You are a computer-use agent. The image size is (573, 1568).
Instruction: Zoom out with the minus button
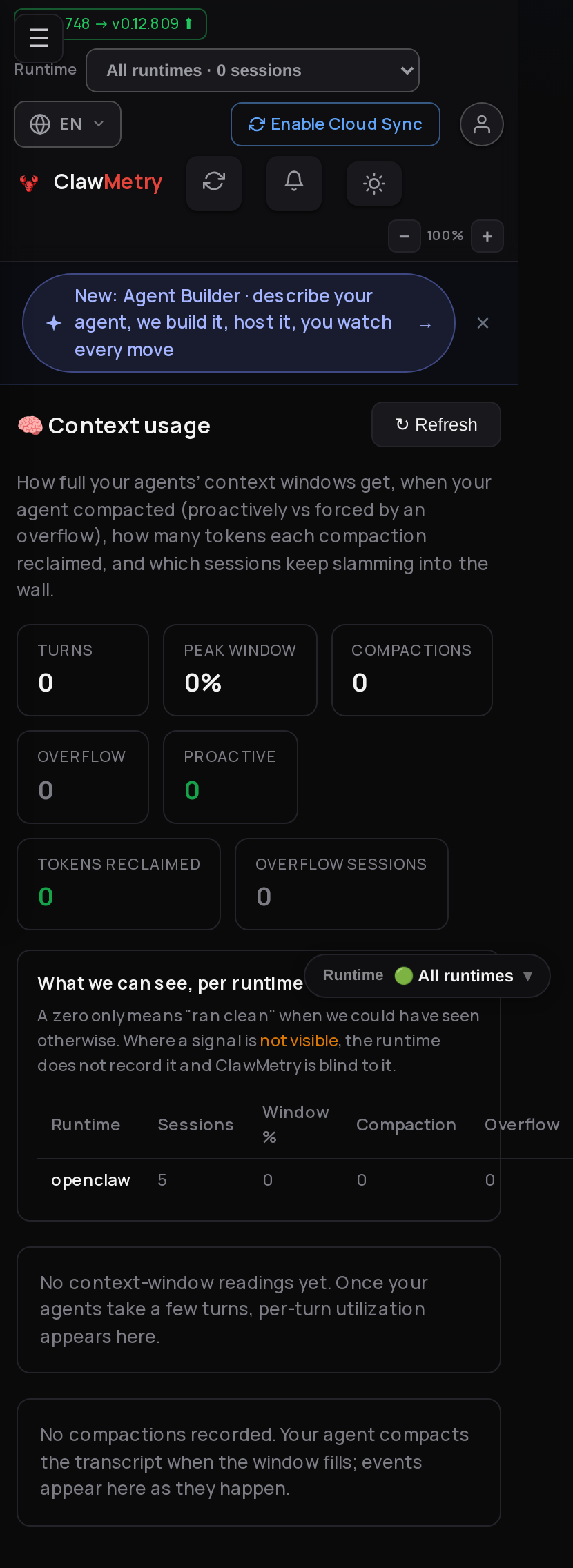pos(405,236)
